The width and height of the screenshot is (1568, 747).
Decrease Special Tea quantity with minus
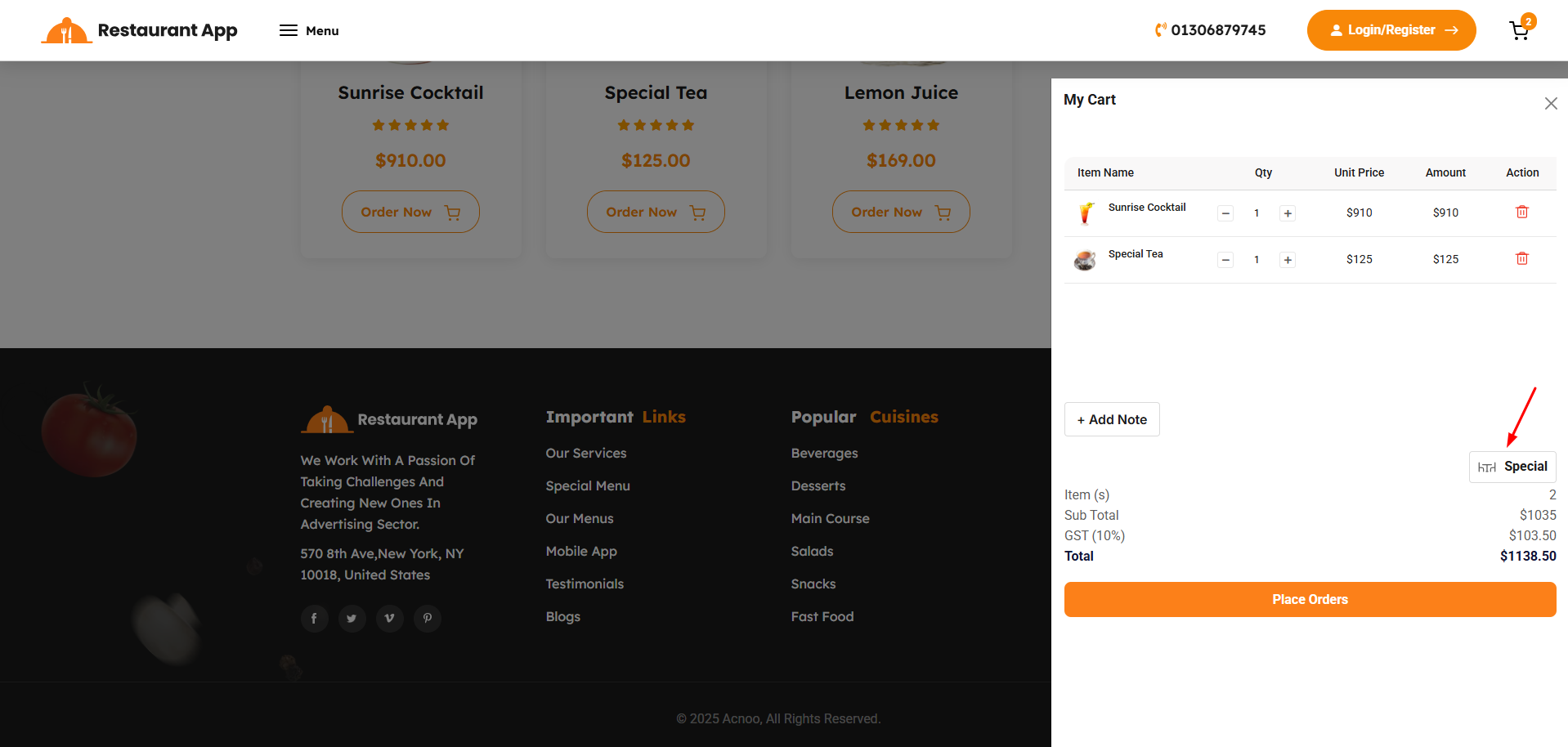[x=1225, y=260]
